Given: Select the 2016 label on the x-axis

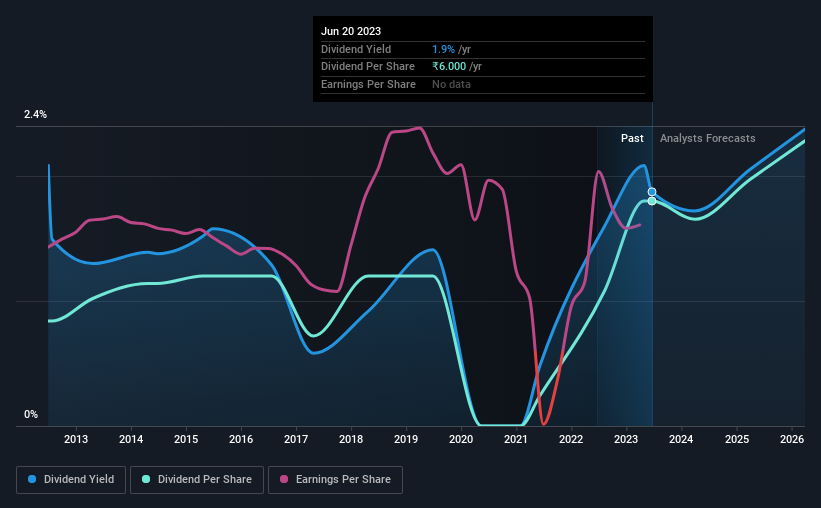Looking at the screenshot, I should click(x=241, y=439).
